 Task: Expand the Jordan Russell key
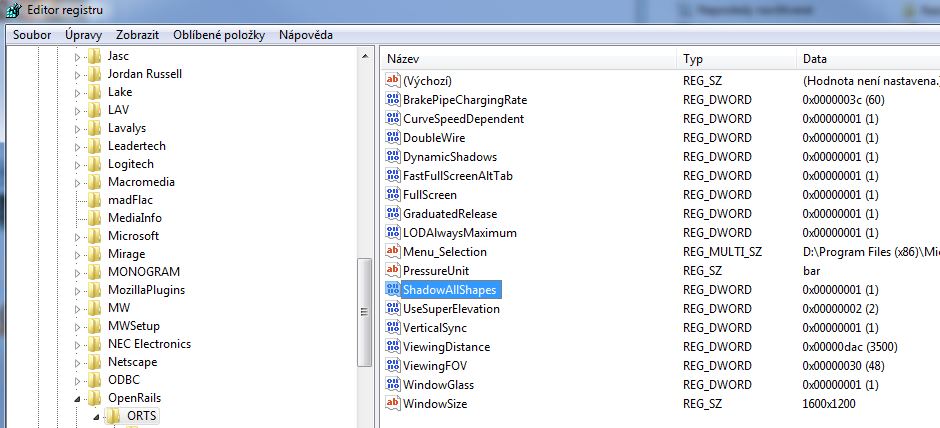click(78, 74)
